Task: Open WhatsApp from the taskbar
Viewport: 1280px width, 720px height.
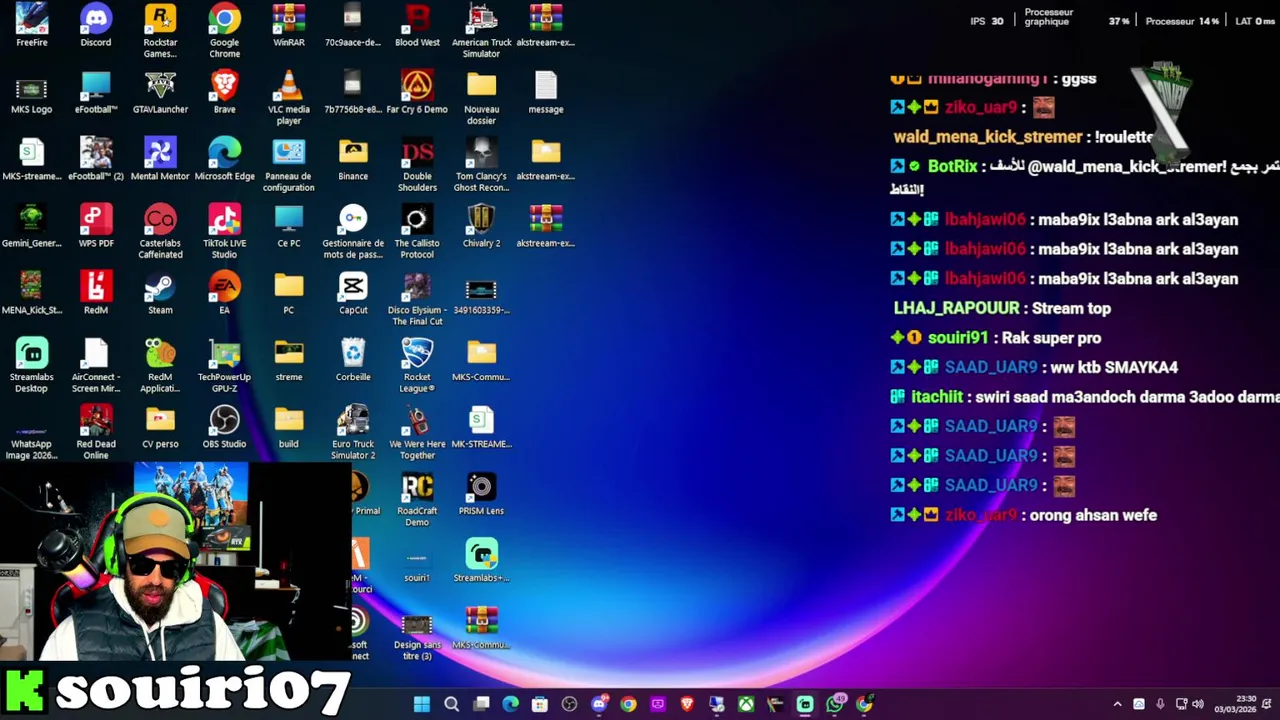Action: (x=835, y=704)
